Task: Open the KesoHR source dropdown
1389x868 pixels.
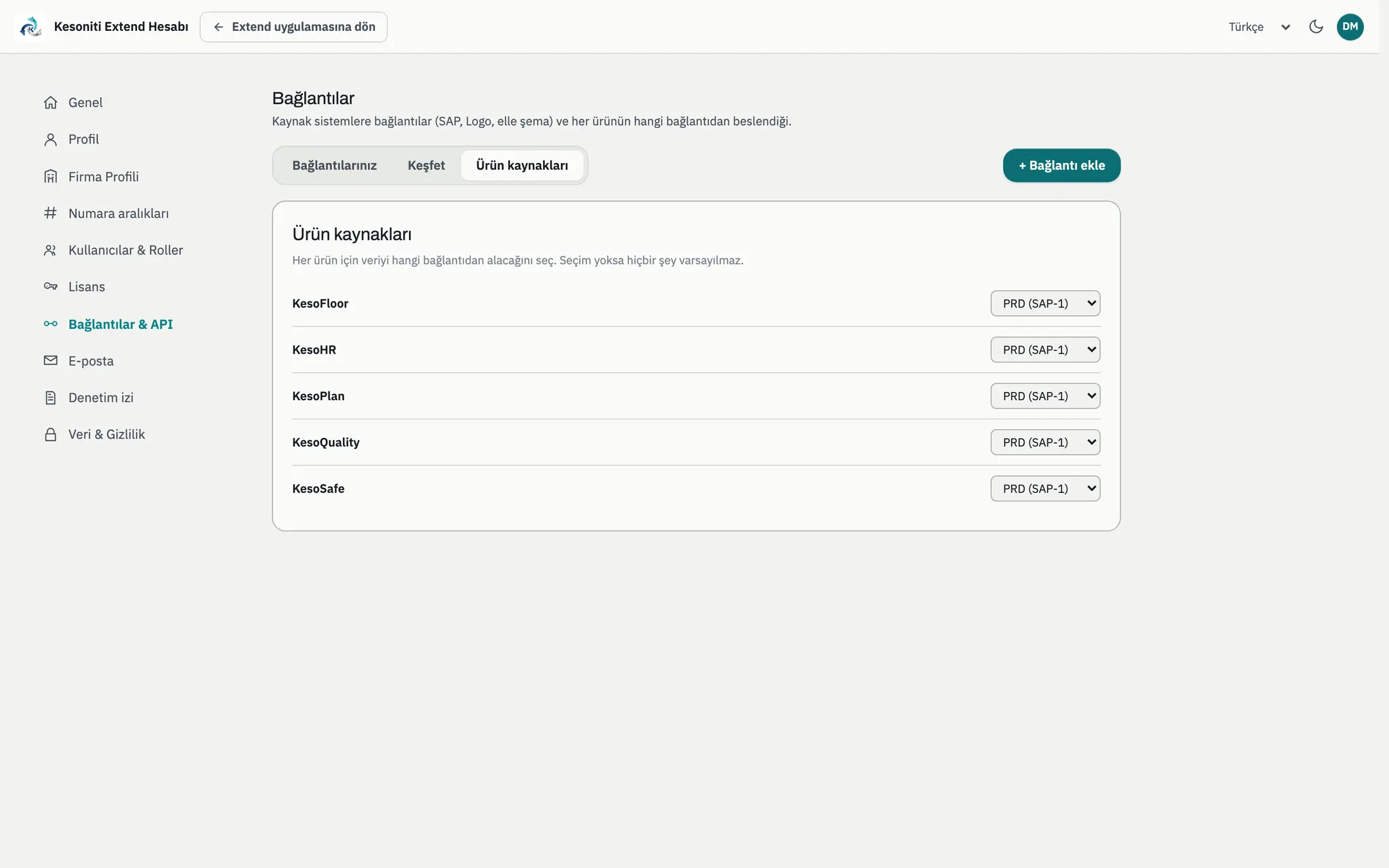Action: (x=1045, y=350)
